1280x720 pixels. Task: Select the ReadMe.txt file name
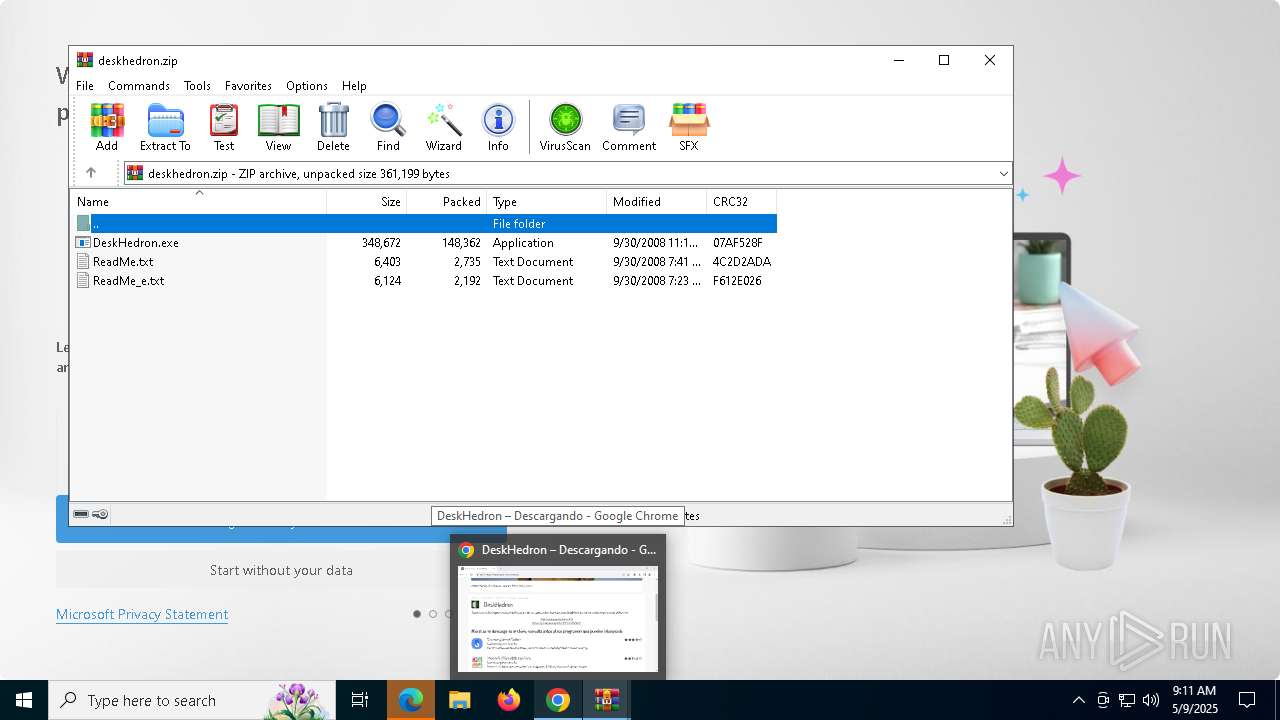(x=123, y=262)
